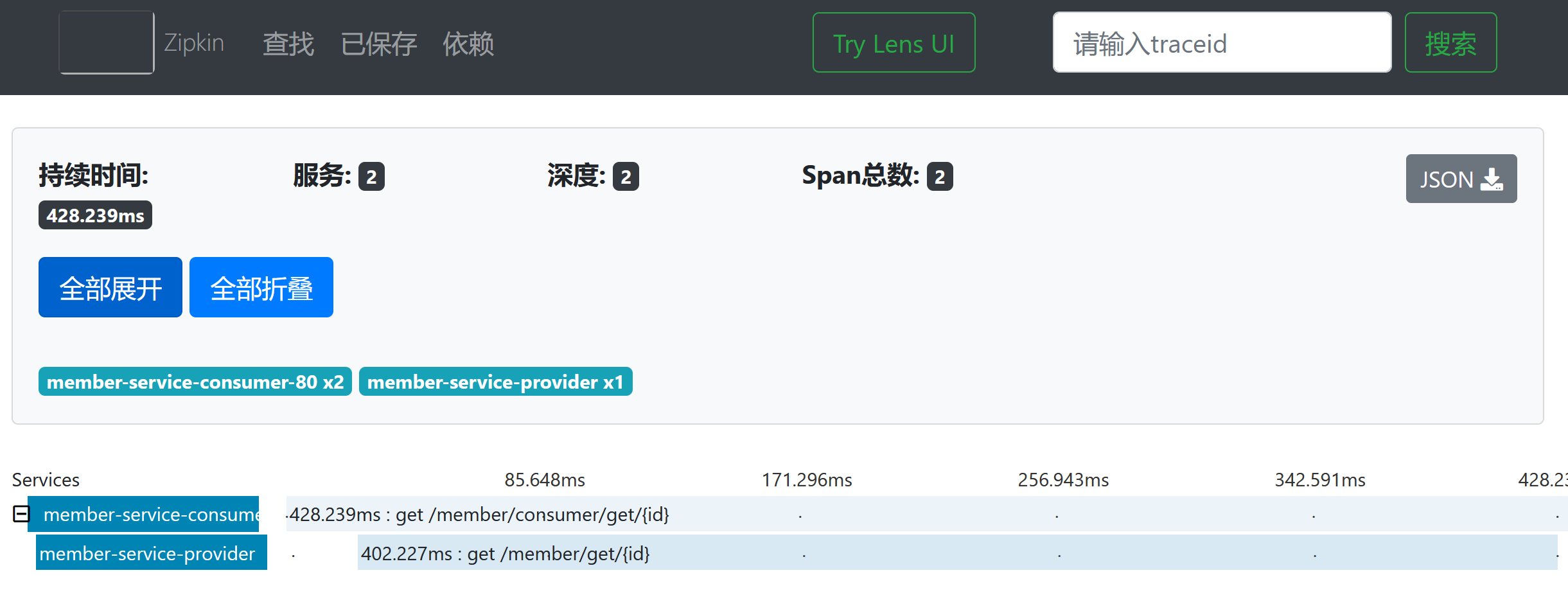Focus the traceid search input field
The image size is (1568, 602).
pyautogui.click(x=1222, y=42)
